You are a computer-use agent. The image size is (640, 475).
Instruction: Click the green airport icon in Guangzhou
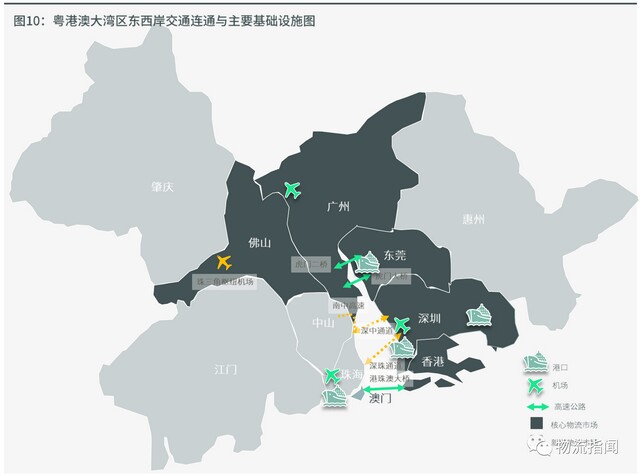[x=292, y=189]
